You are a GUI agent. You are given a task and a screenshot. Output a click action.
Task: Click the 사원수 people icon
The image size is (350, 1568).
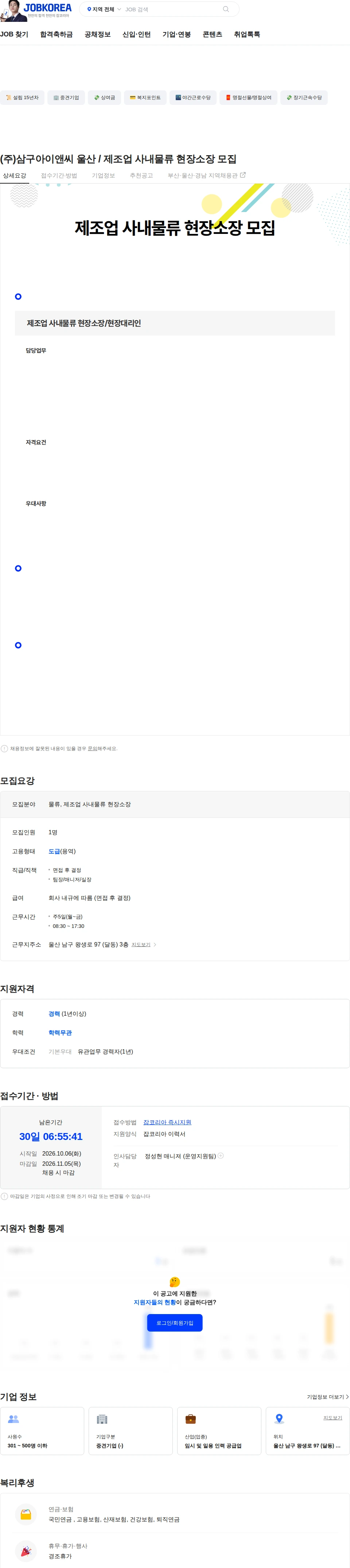click(13, 1418)
